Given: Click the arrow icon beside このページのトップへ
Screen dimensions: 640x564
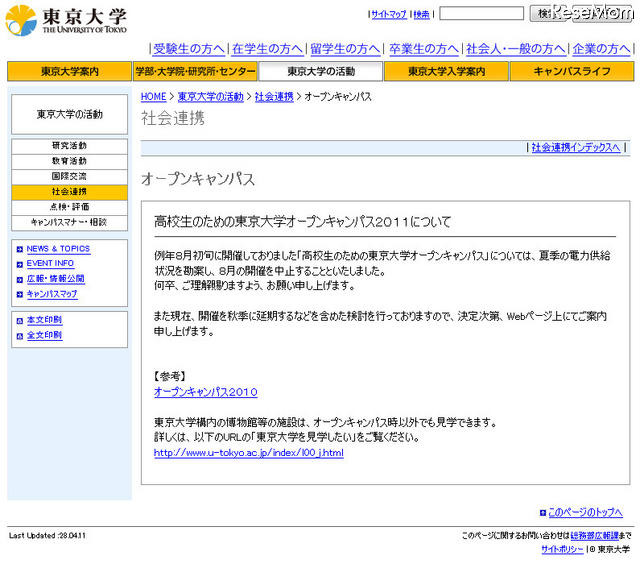Looking at the screenshot, I should click(x=543, y=513).
